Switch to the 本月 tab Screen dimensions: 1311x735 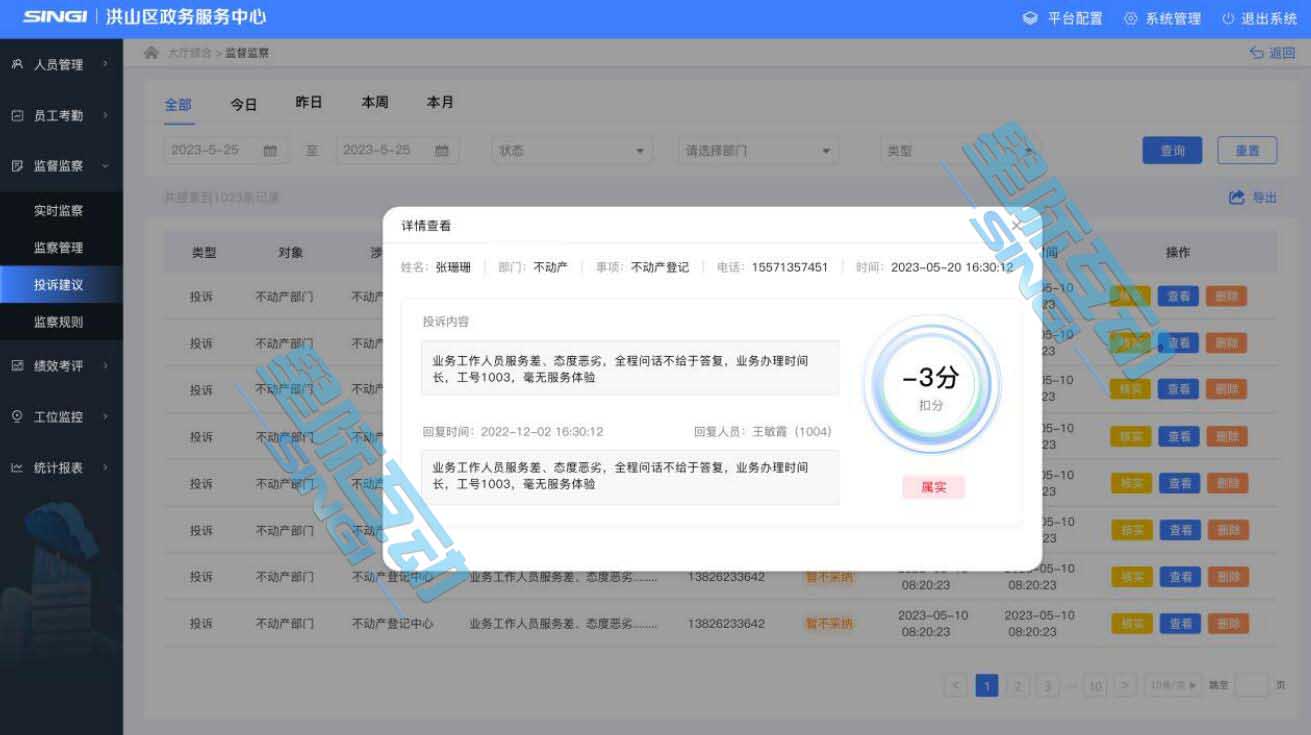[440, 103]
